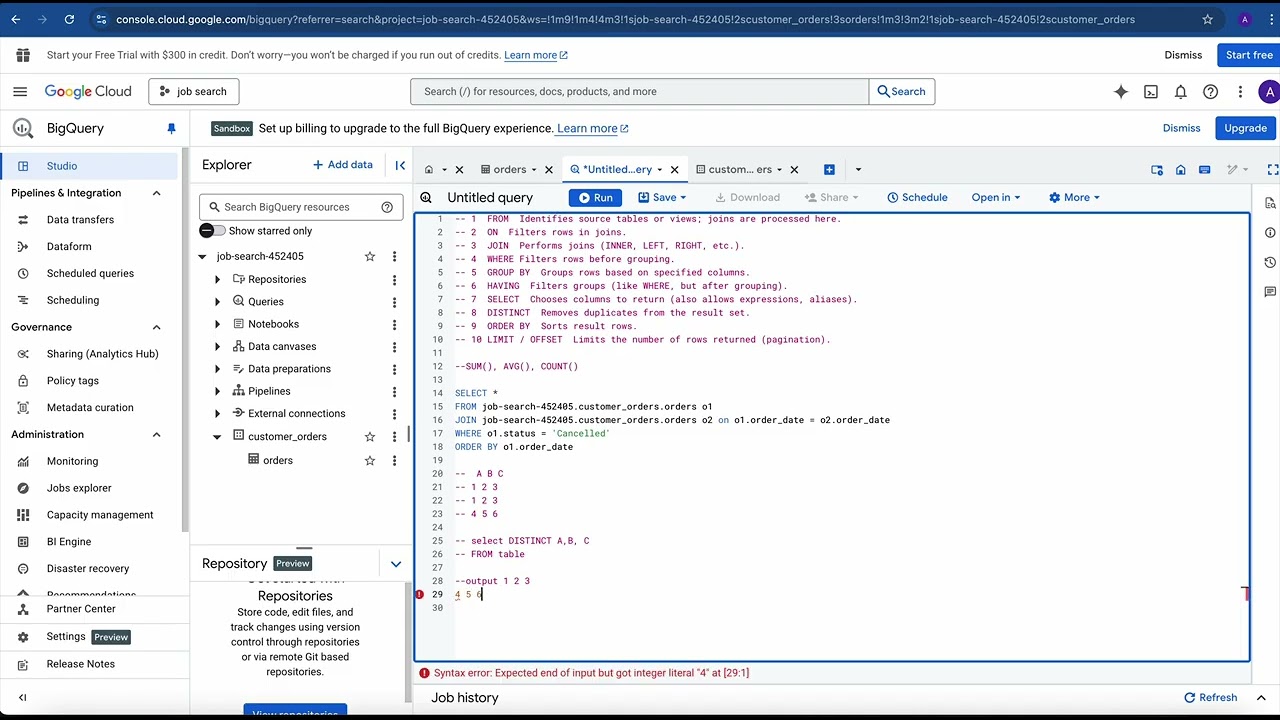Click the Schedule button
1280x720 pixels.
click(x=917, y=198)
